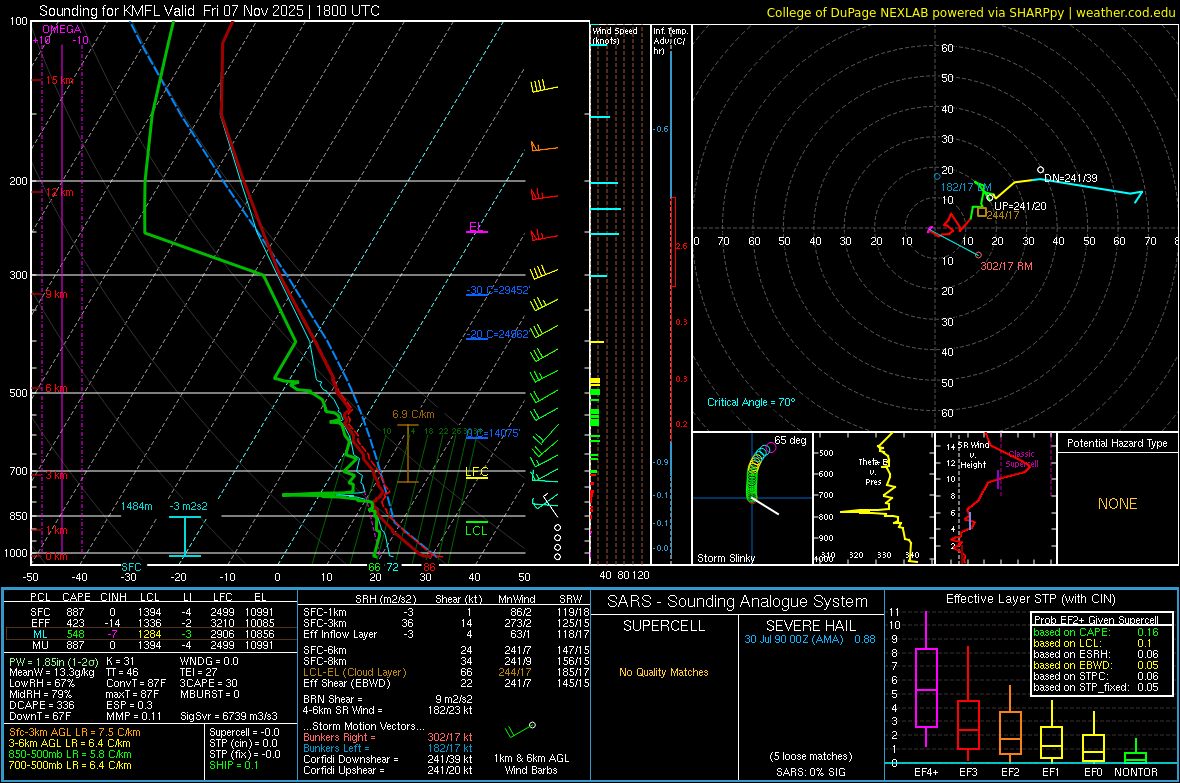Click the '15 km' height marker
This screenshot has height=783, width=1180.
tap(60, 81)
